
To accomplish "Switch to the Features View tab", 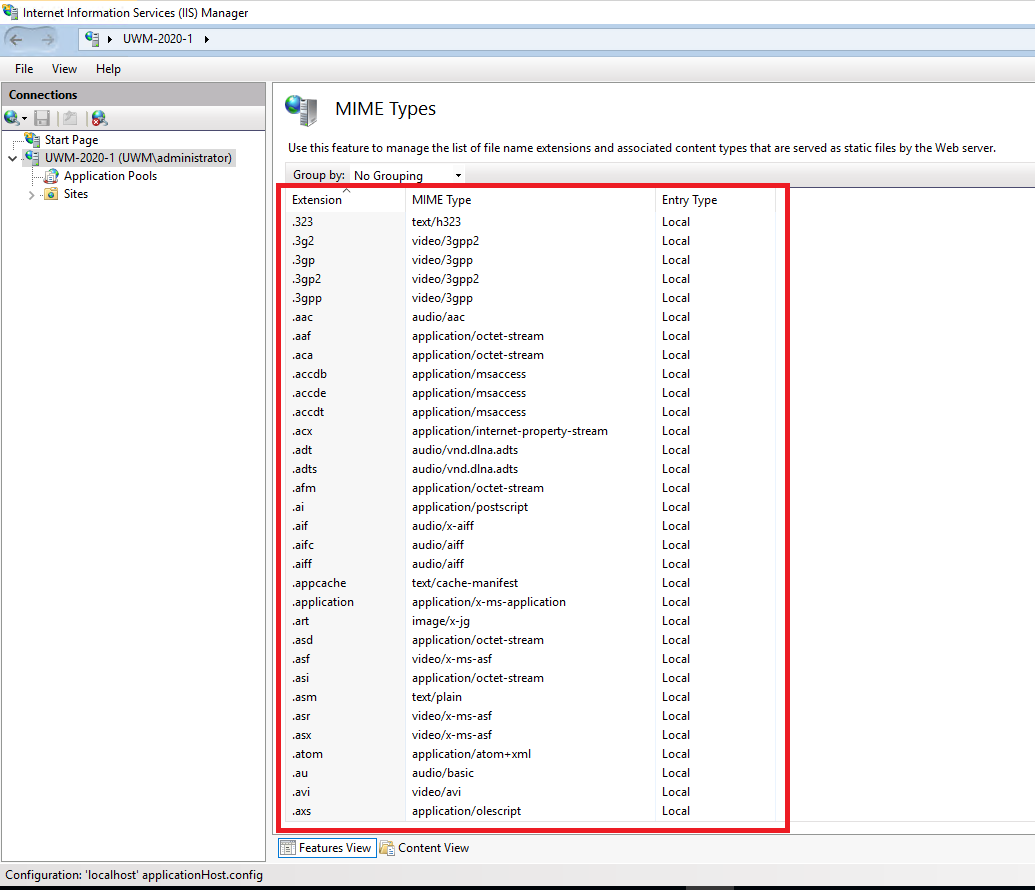I will [x=326, y=848].
